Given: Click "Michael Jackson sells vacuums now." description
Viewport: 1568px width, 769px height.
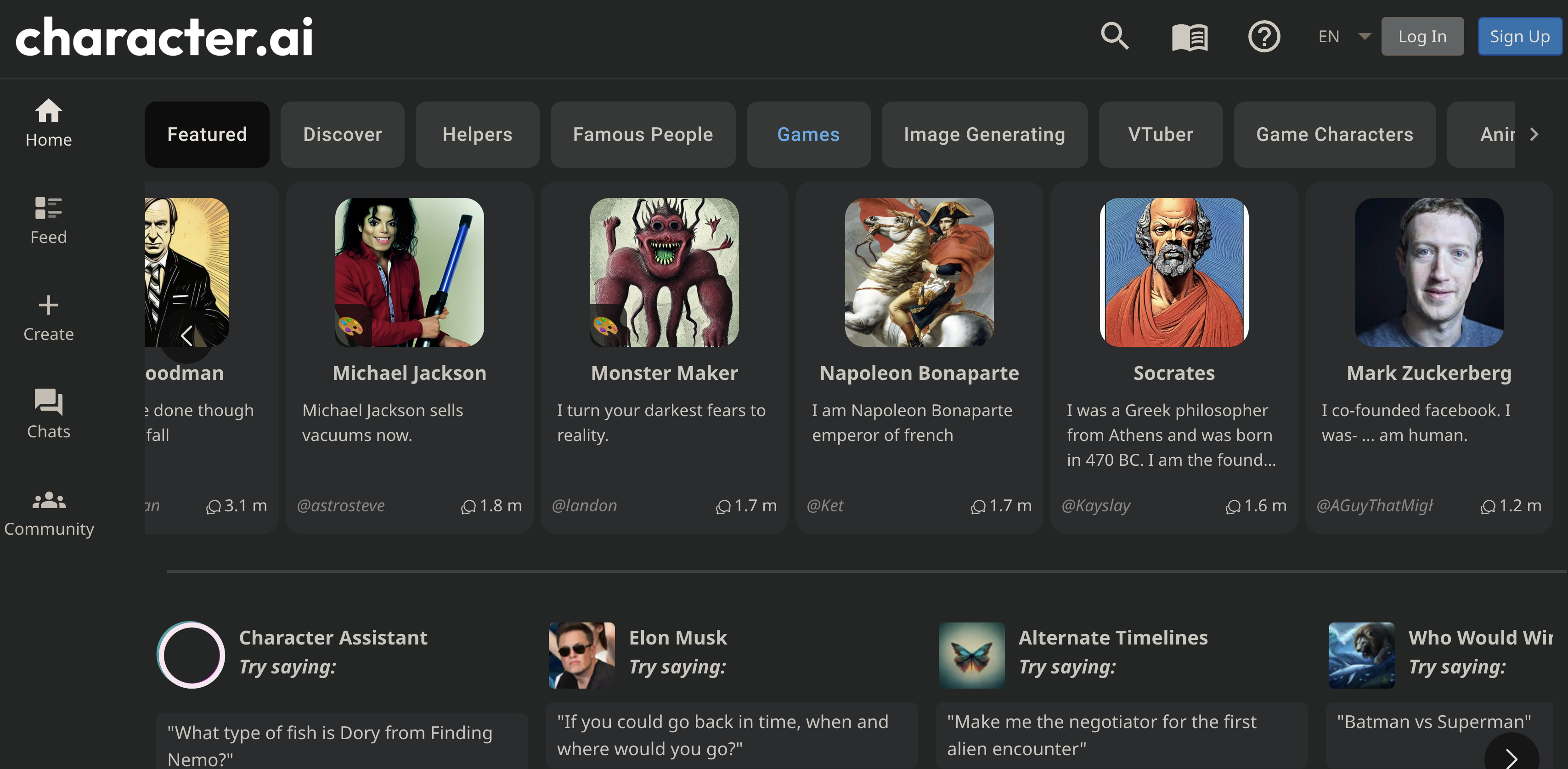Looking at the screenshot, I should tap(383, 423).
